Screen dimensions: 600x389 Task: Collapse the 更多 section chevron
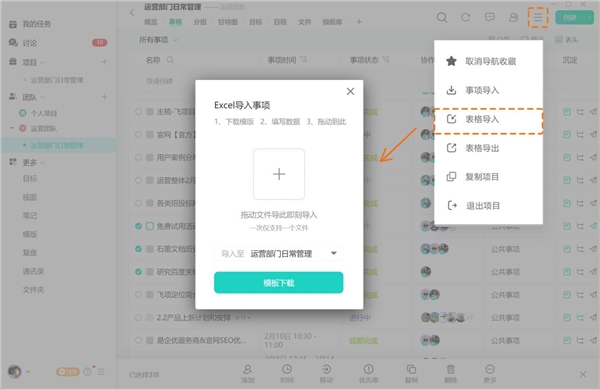coord(42,163)
